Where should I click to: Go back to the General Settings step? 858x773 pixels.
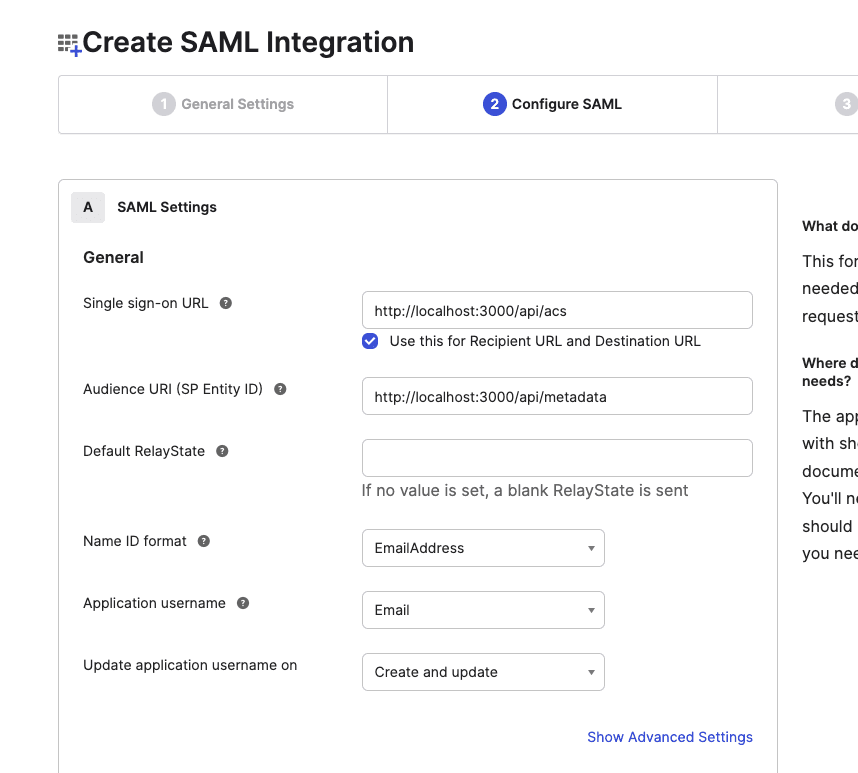pos(222,103)
